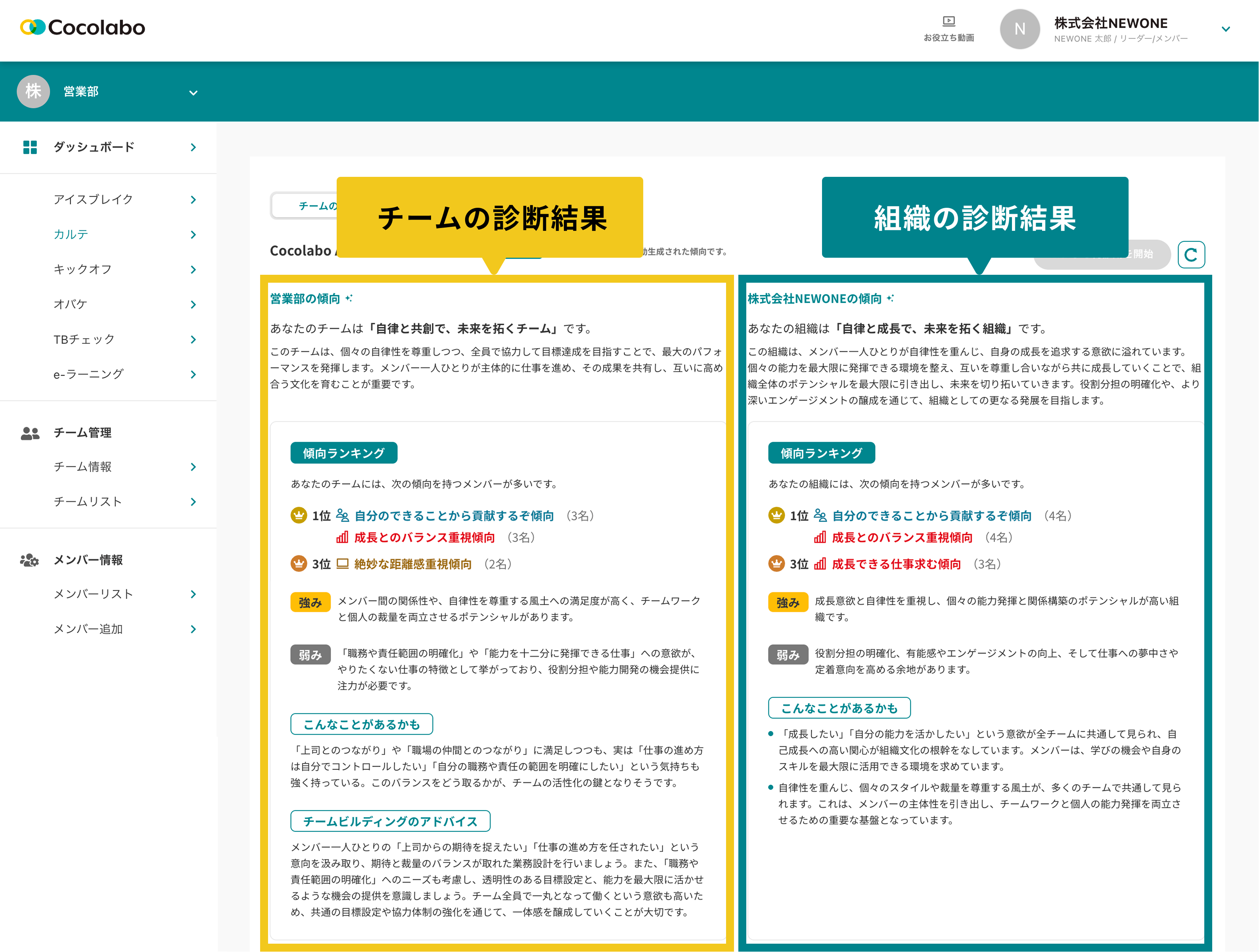The width and height of the screenshot is (1259, 952).
Task: Open メンバーリスト in the sidebar
Action: pyautogui.click(x=93, y=594)
